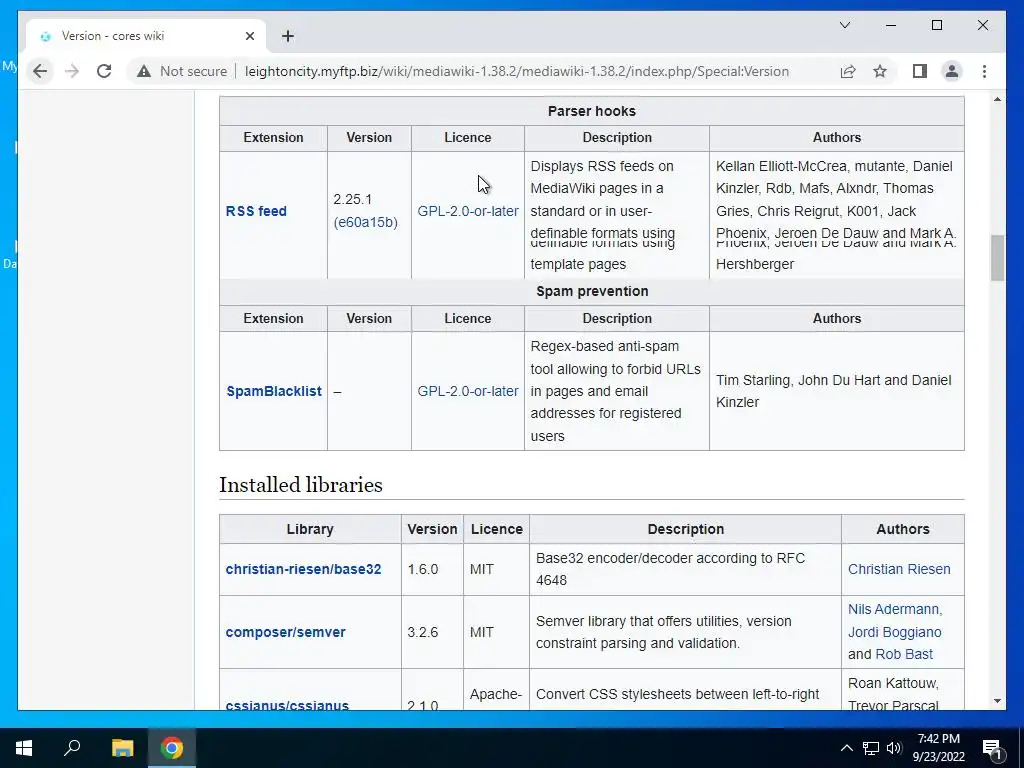Share this page icon in address bar

[x=848, y=71]
